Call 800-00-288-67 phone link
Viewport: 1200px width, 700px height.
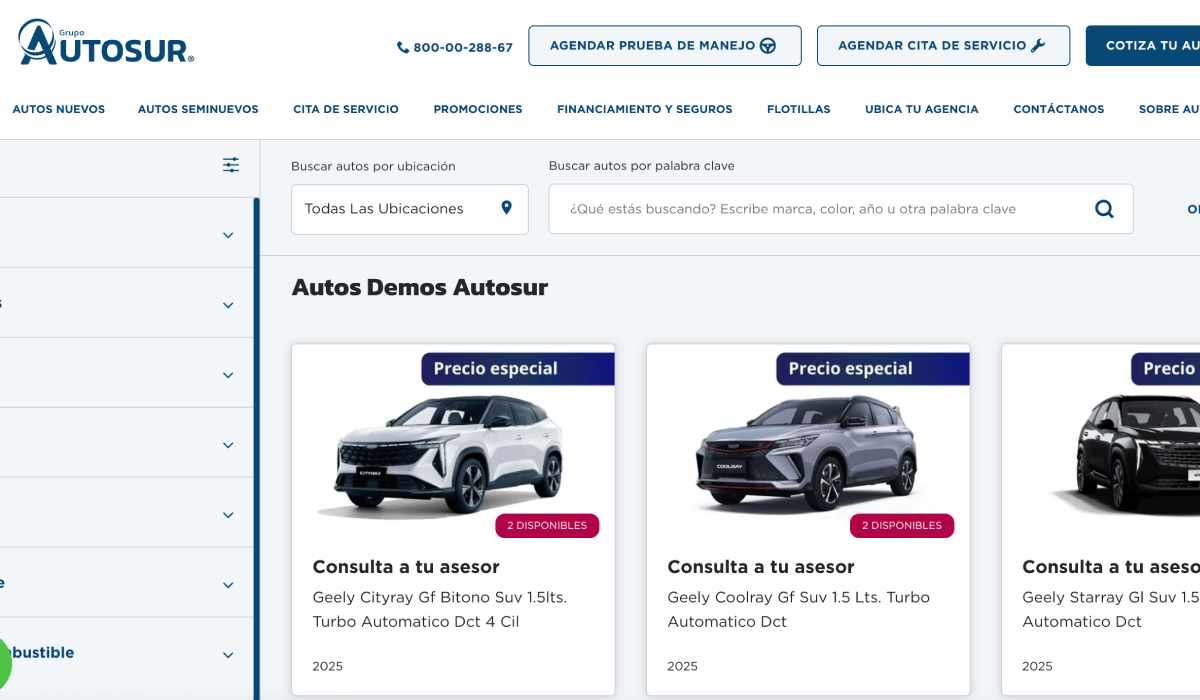pyautogui.click(x=455, y=47)
